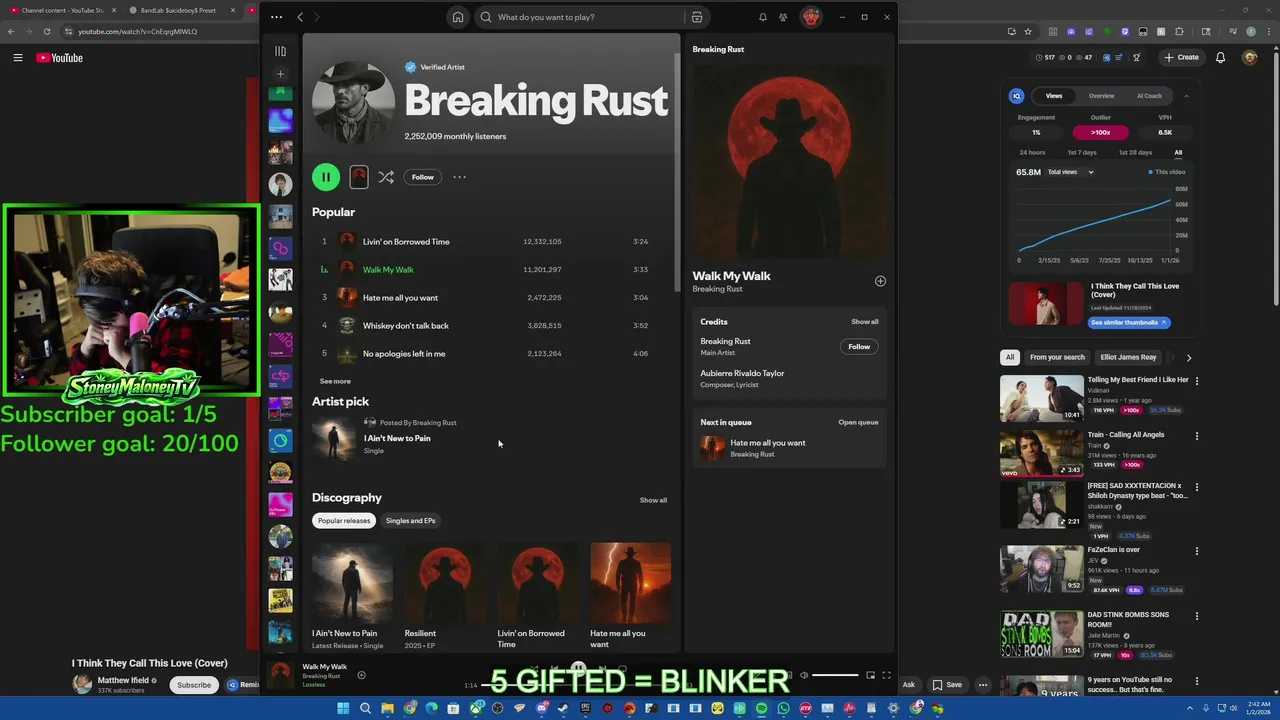The height and width of the screenshot is (720, 1280).
Task: Open the 'Total views' dropdown
Action: 1070,172
